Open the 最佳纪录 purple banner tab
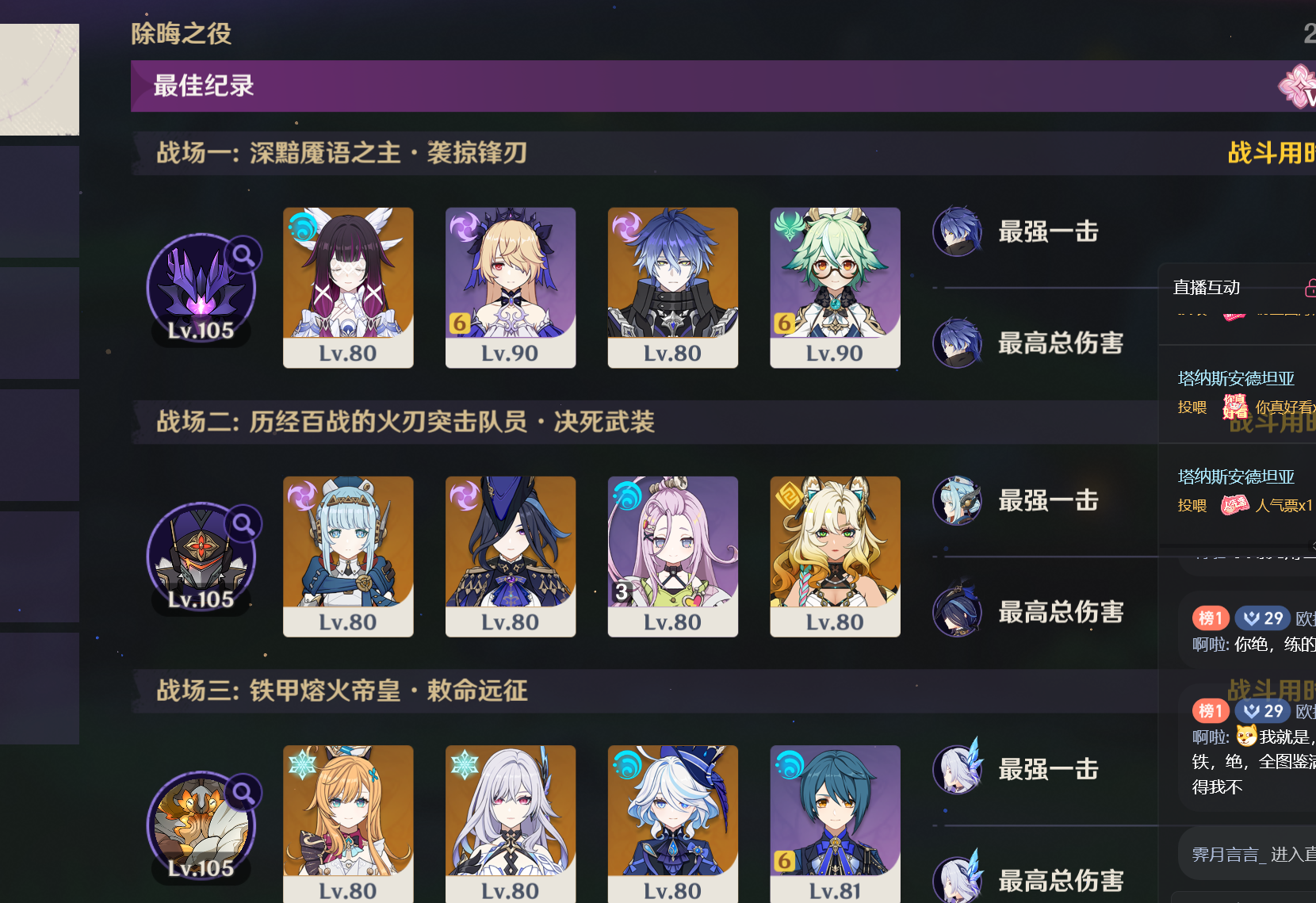This screenshot has height=903, width=1316. click(723, 86)
